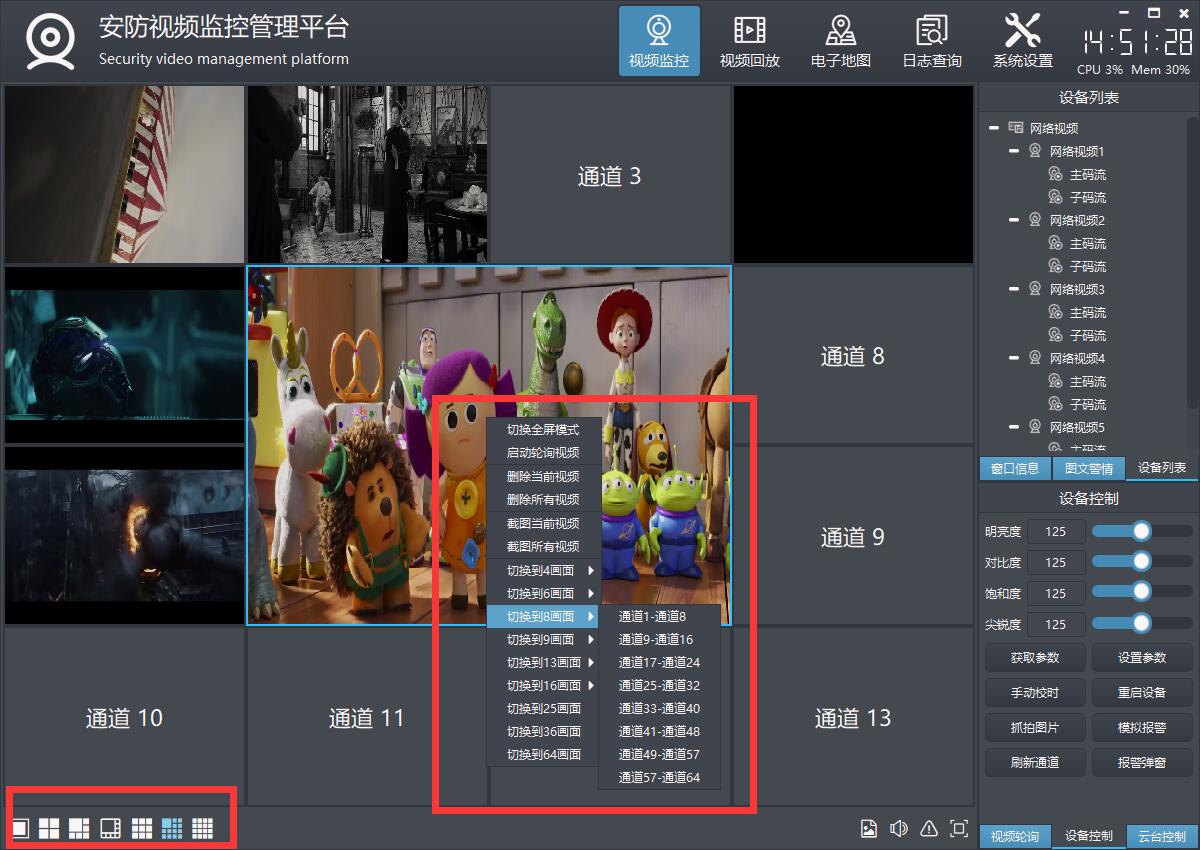Open 系统设置 system settings

coord(1022,41)
